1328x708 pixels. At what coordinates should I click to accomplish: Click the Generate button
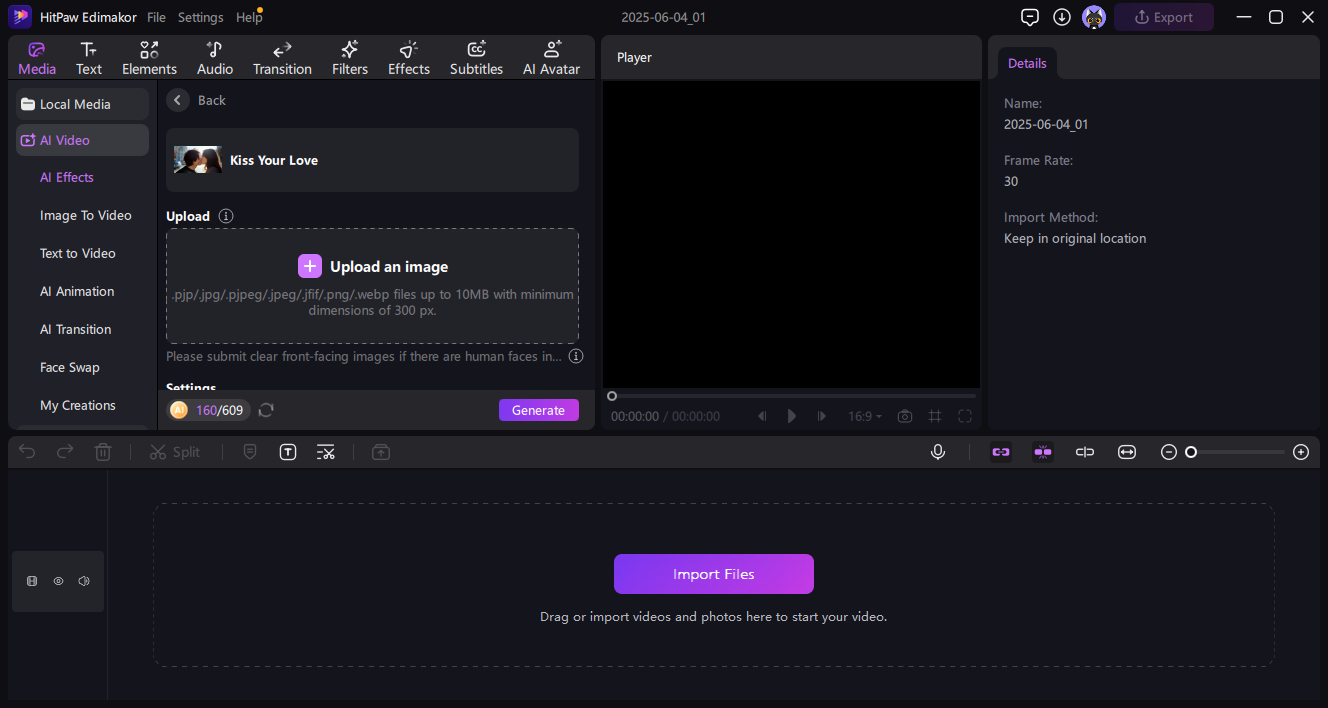click(x=538, y=410)
